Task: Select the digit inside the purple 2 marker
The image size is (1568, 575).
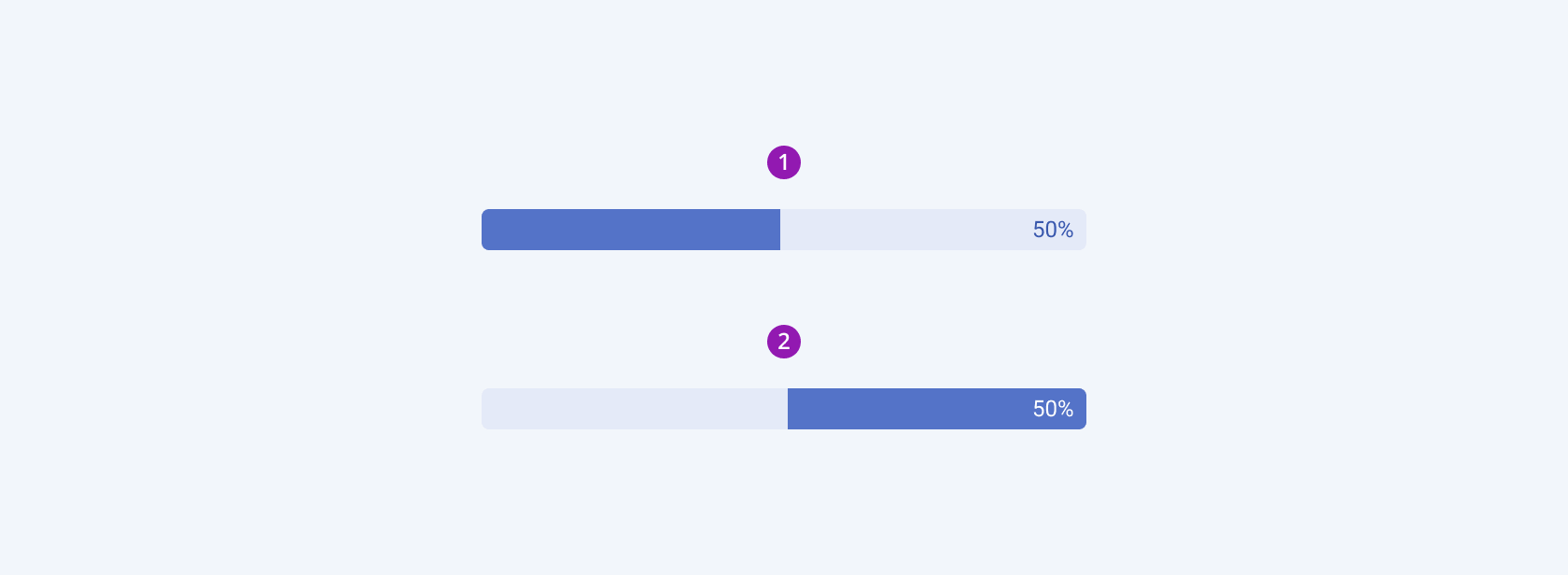Action: (x=784, y=342)
